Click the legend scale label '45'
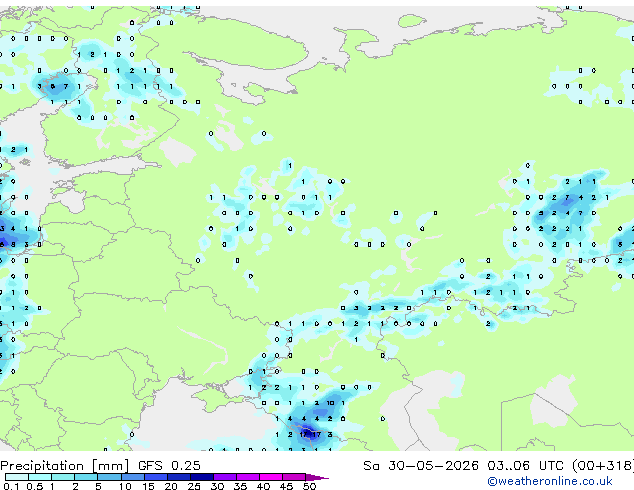 click(287, 486)
